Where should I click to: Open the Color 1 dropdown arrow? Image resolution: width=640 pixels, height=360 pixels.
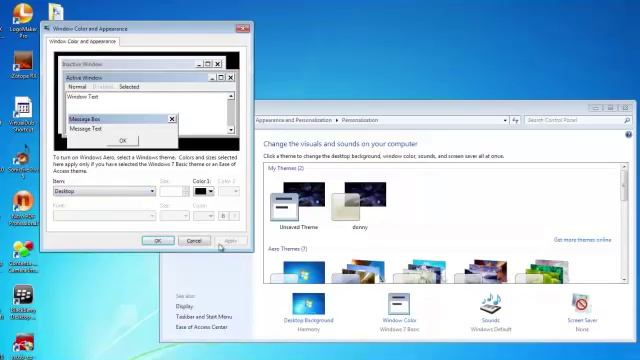211,191
